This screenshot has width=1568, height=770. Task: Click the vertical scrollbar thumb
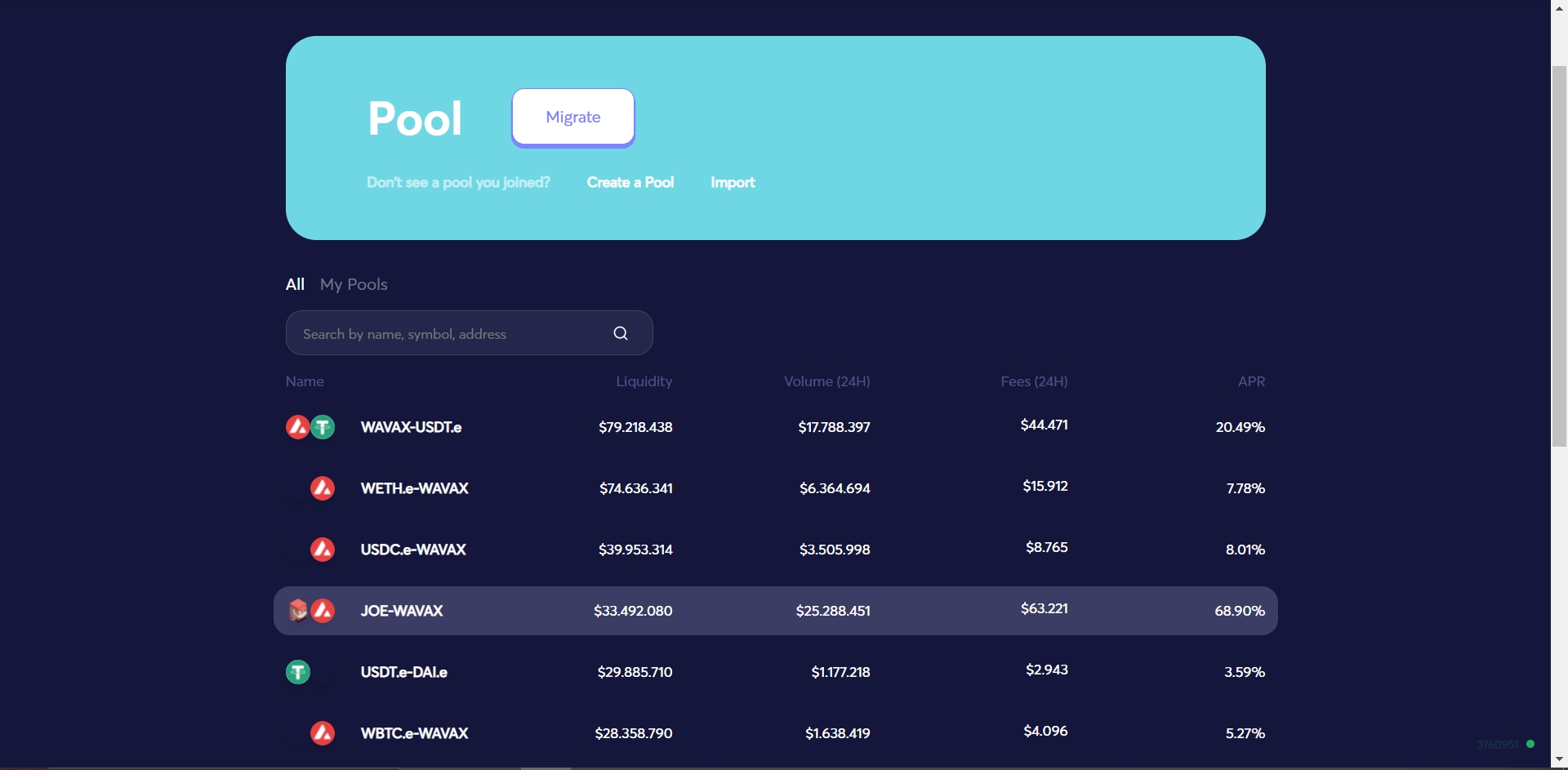[x=1559, y=256]
